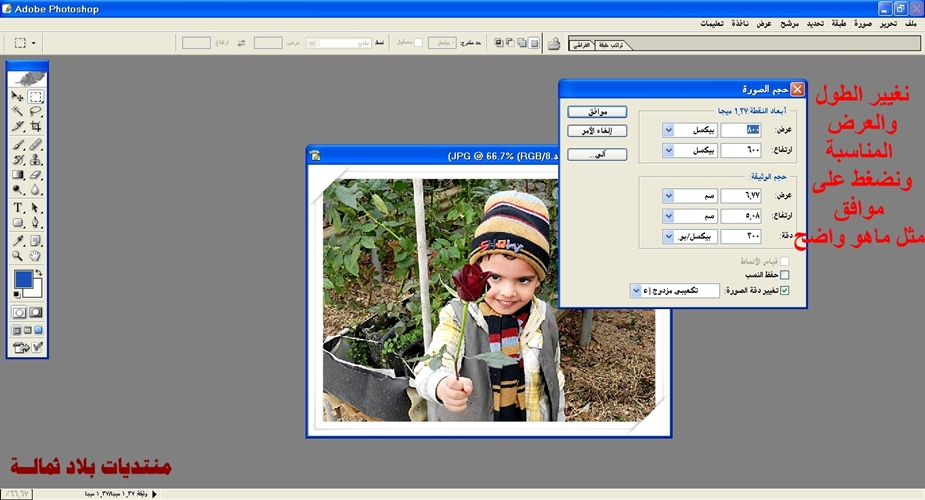Viewport: 925px width, 500px height.
Task: Select the Eyedropper tool
Action: point(18,241)
